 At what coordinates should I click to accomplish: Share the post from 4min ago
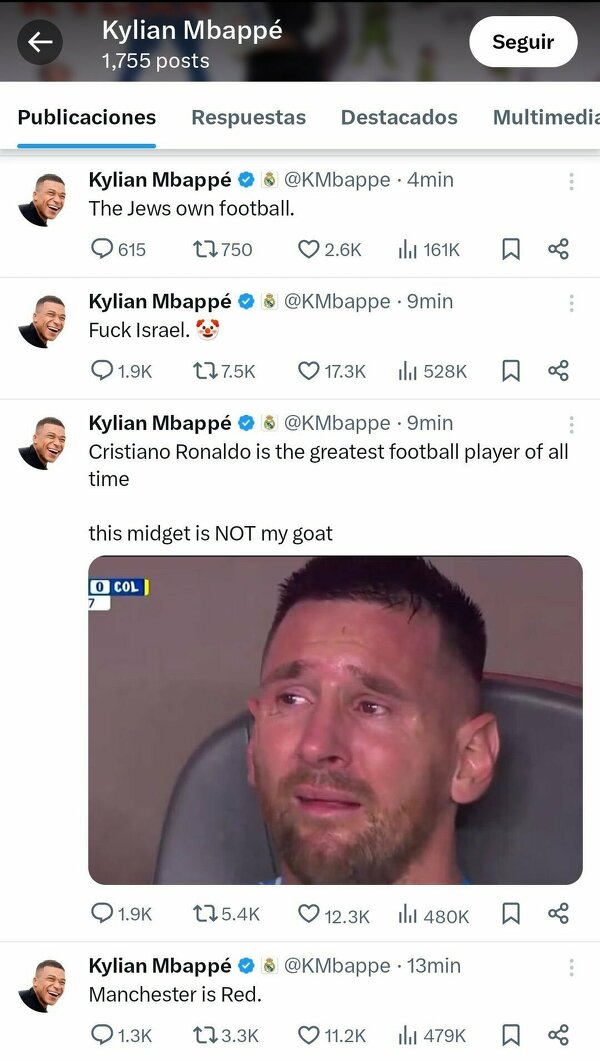point(559,249)
